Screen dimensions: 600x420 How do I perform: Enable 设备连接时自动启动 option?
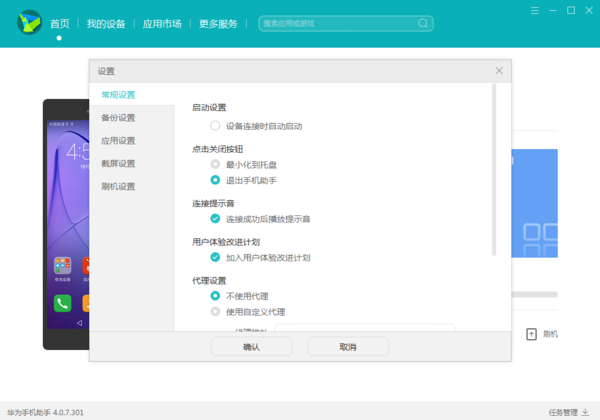pyautogui.click(x=215, y=126)
